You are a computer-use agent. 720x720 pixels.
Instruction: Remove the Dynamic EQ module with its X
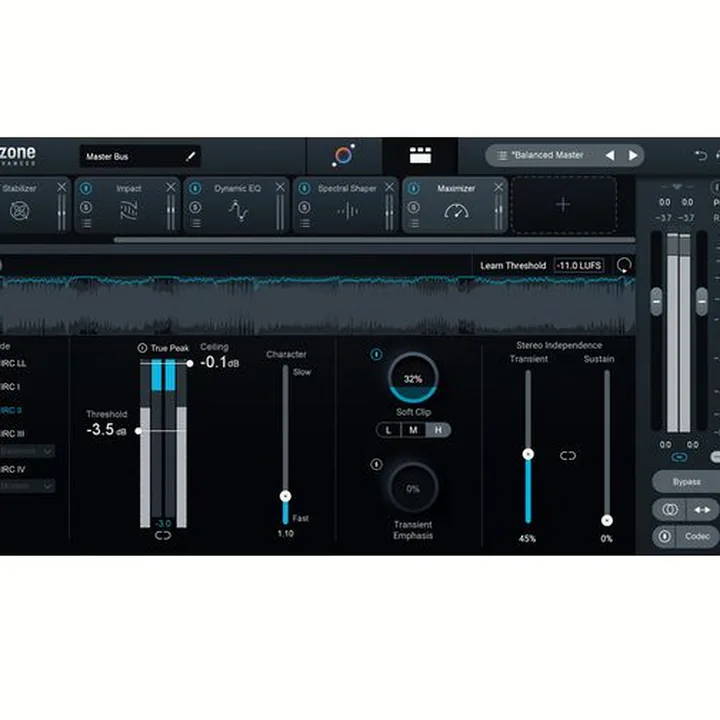pos(280,187)
